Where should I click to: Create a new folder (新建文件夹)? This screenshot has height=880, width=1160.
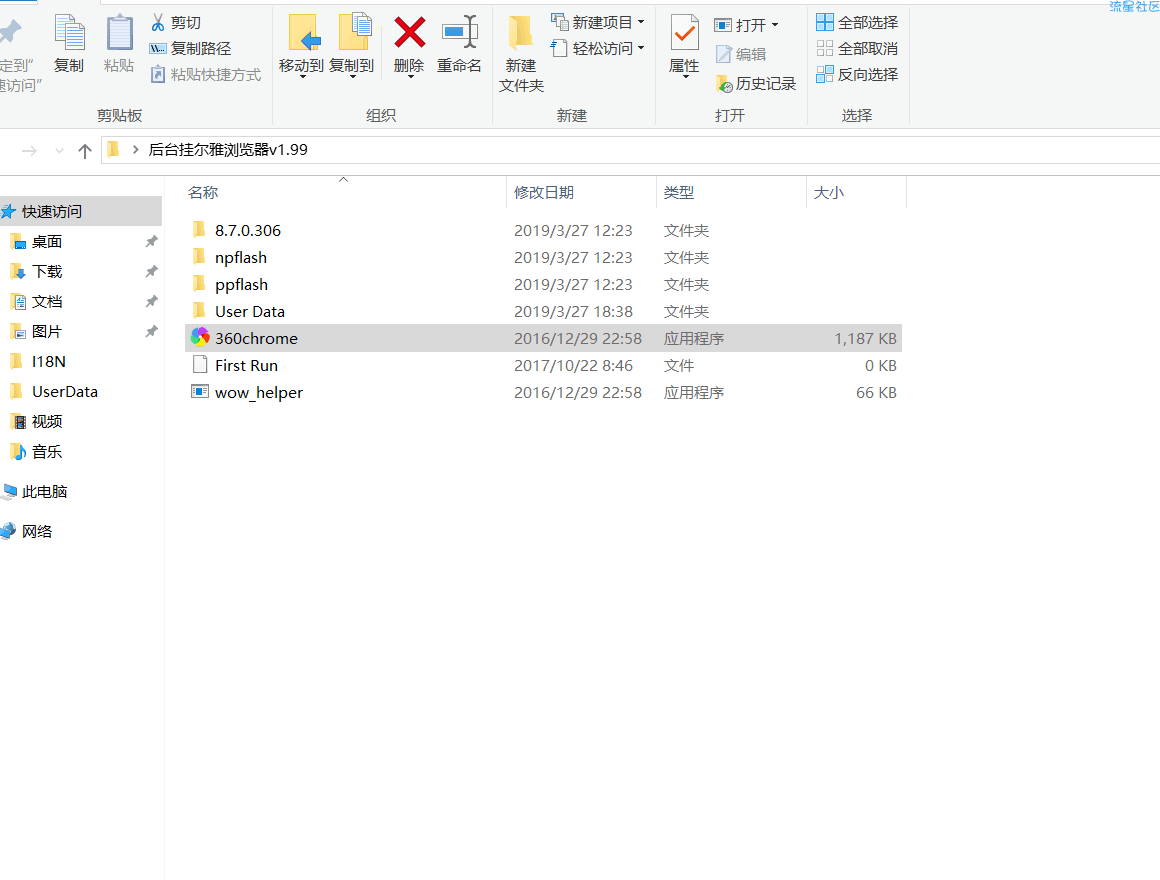click(x=521, y=54)
